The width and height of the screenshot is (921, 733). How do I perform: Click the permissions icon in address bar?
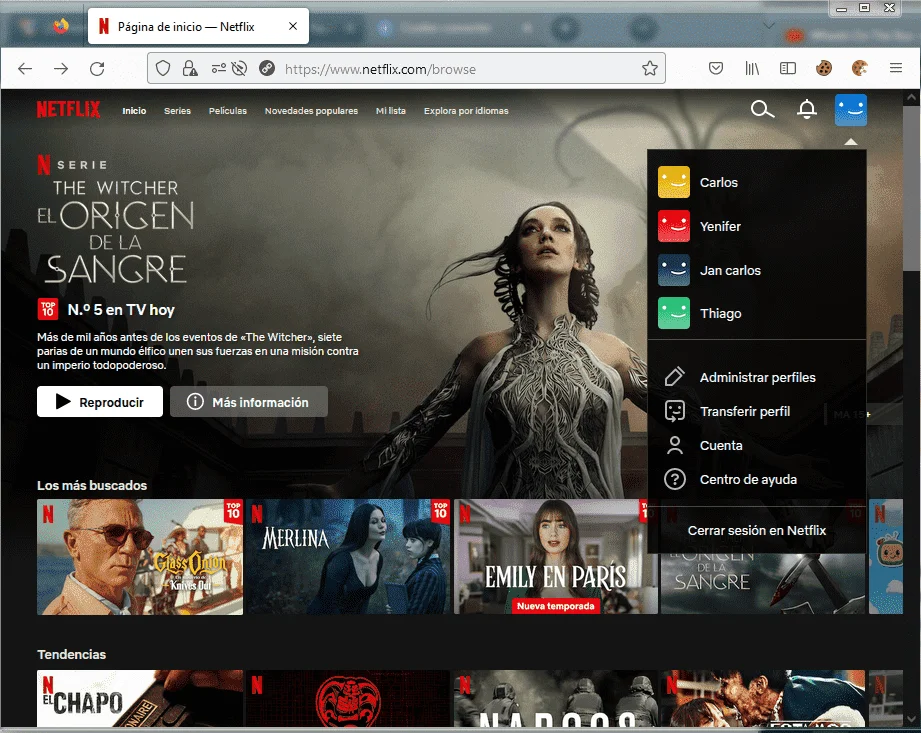coord(219,69)
